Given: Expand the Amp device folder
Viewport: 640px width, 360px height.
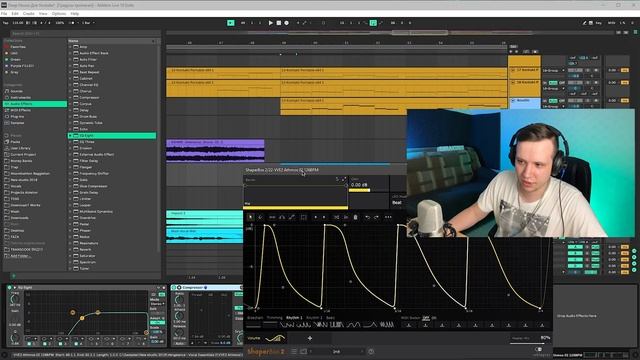Looking at the screenshot, I should pos(70,47).
